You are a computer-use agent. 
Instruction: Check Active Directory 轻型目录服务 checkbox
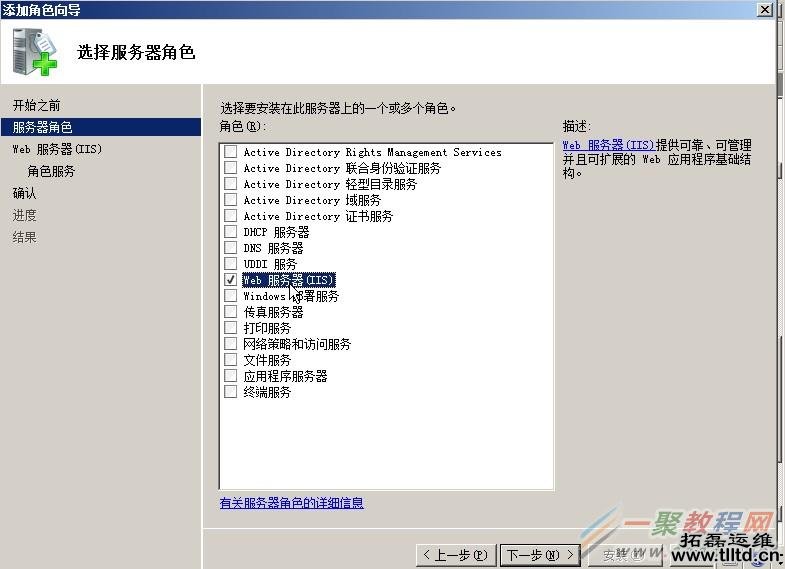(230, 184)
